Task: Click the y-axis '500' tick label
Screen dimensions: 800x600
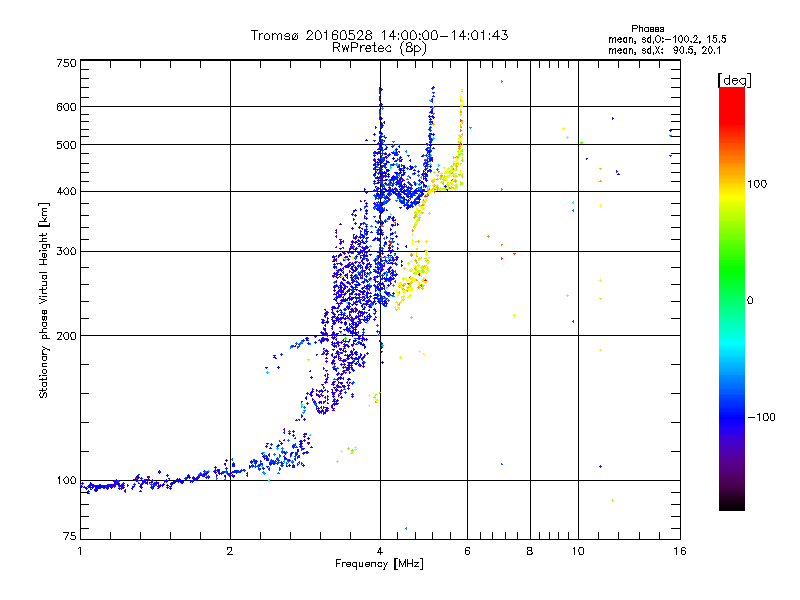Action: tap(66, 145)
